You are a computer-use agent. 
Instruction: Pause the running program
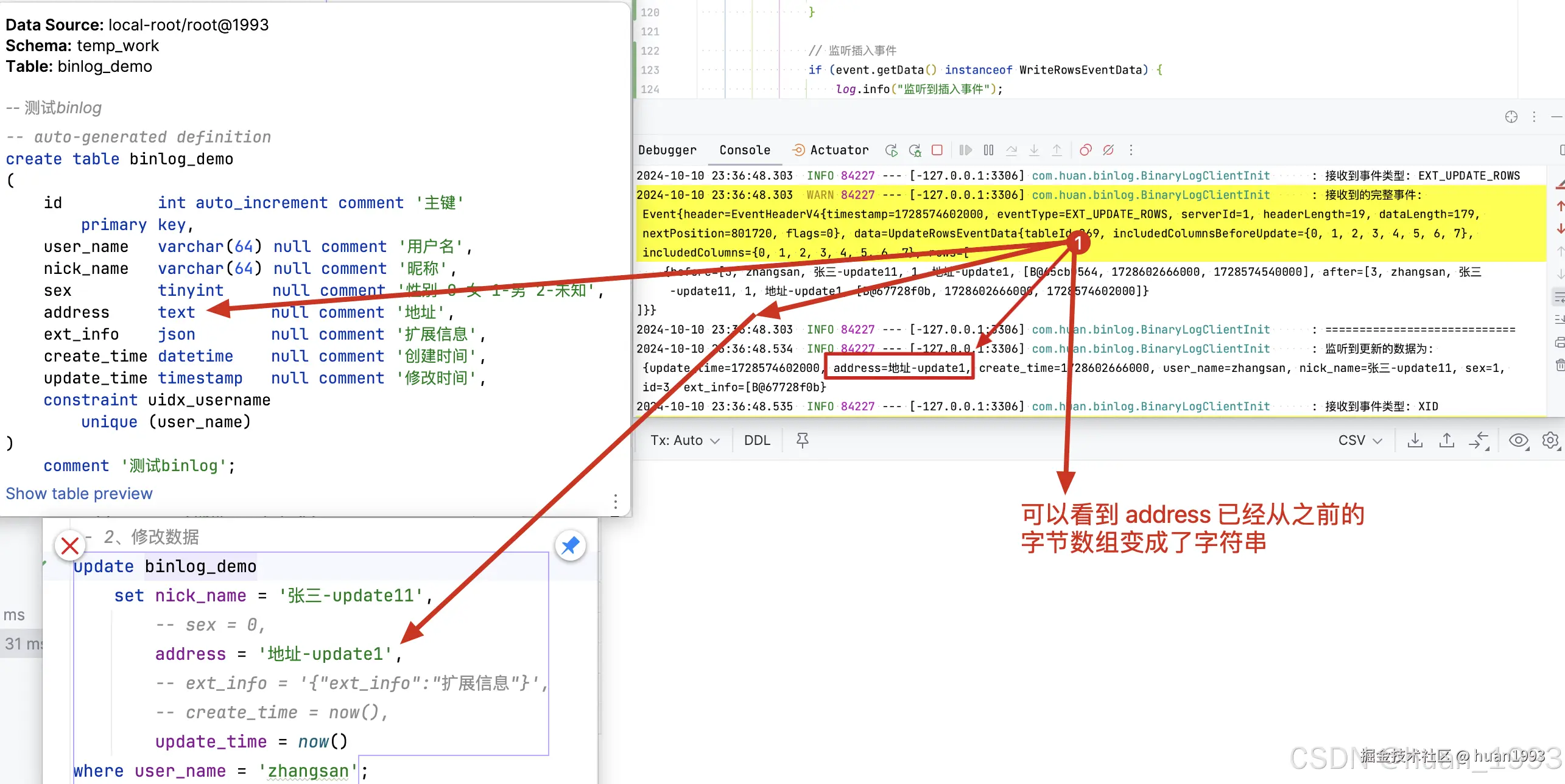pyautogui.click(x=988, y=150)
